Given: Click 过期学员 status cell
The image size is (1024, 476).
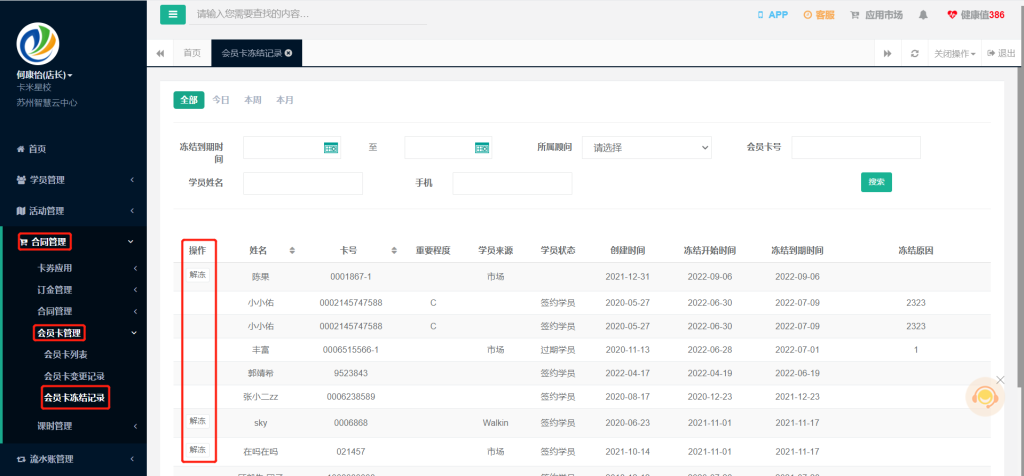Looking at the screenshot, I should 558,350.
